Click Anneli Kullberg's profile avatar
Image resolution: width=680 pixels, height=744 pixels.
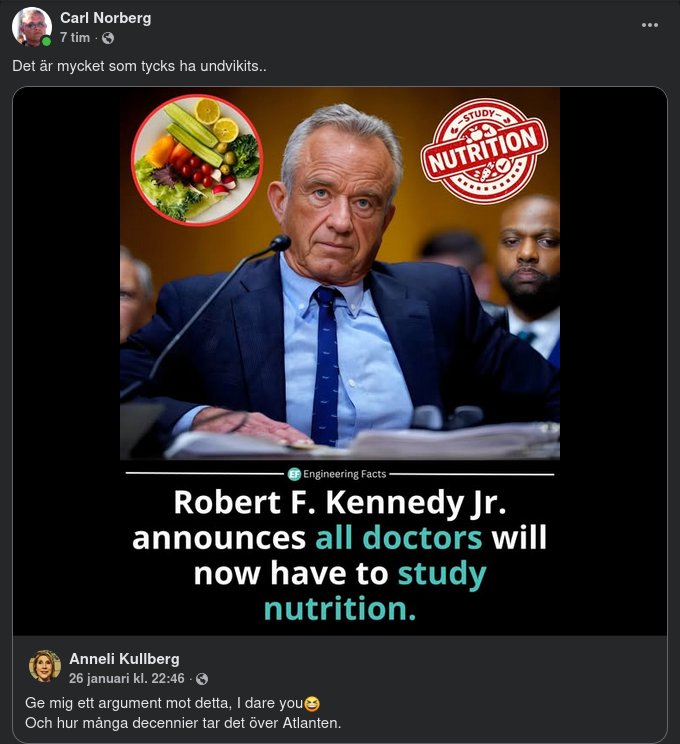(x=45, y=666)
